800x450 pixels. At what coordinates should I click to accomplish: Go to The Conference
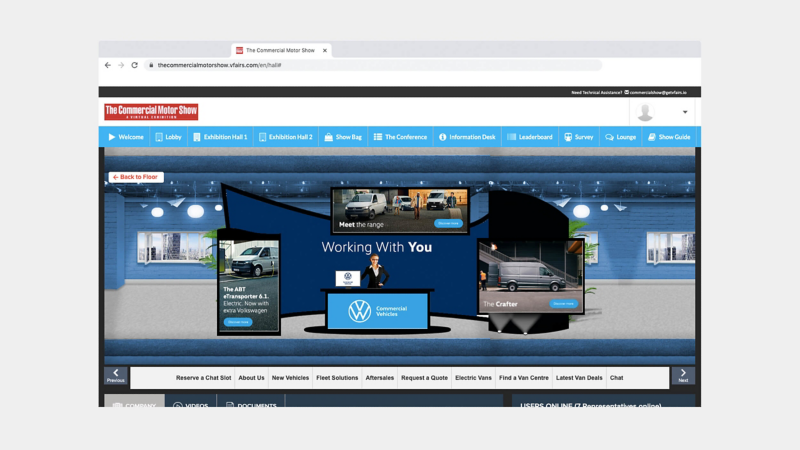[x=401, y=137]
